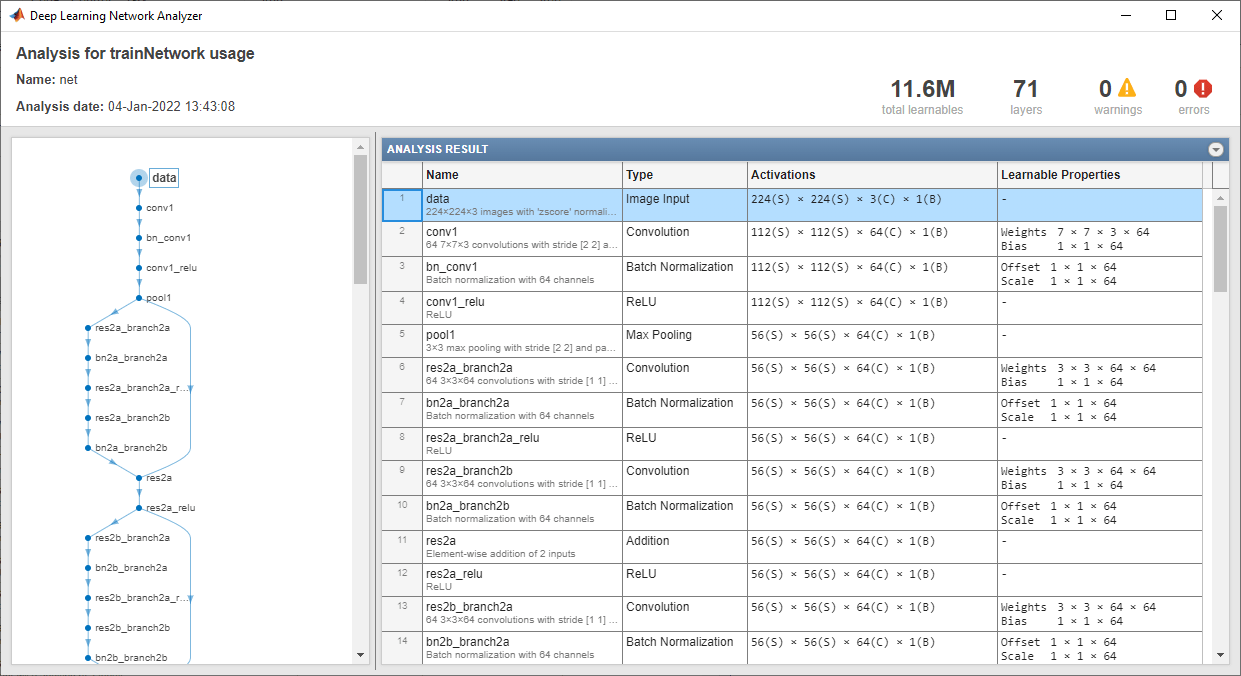The width and height of the screenshot is (1241, 676).
Task: Select res2a_branch2b row in the table
Action: 792,478
